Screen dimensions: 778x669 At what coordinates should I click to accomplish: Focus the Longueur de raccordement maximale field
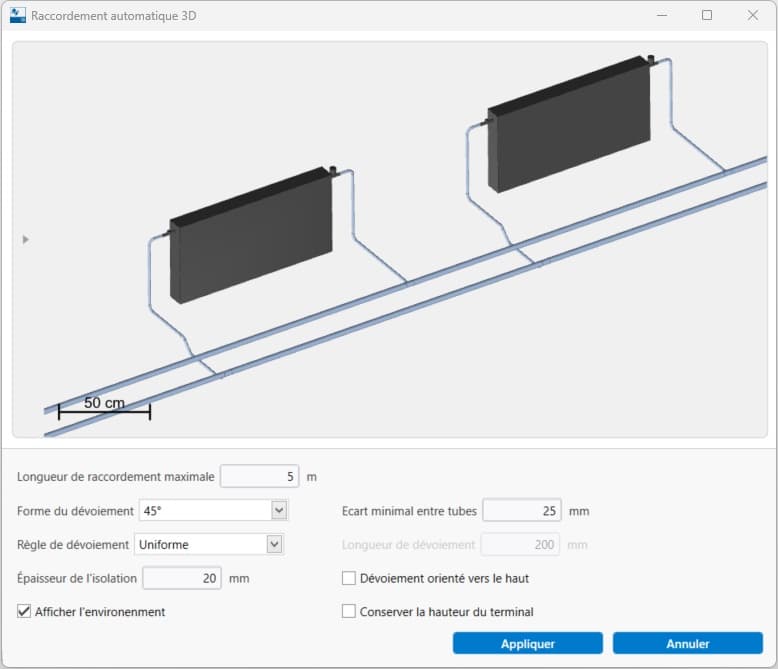(259, 476)
